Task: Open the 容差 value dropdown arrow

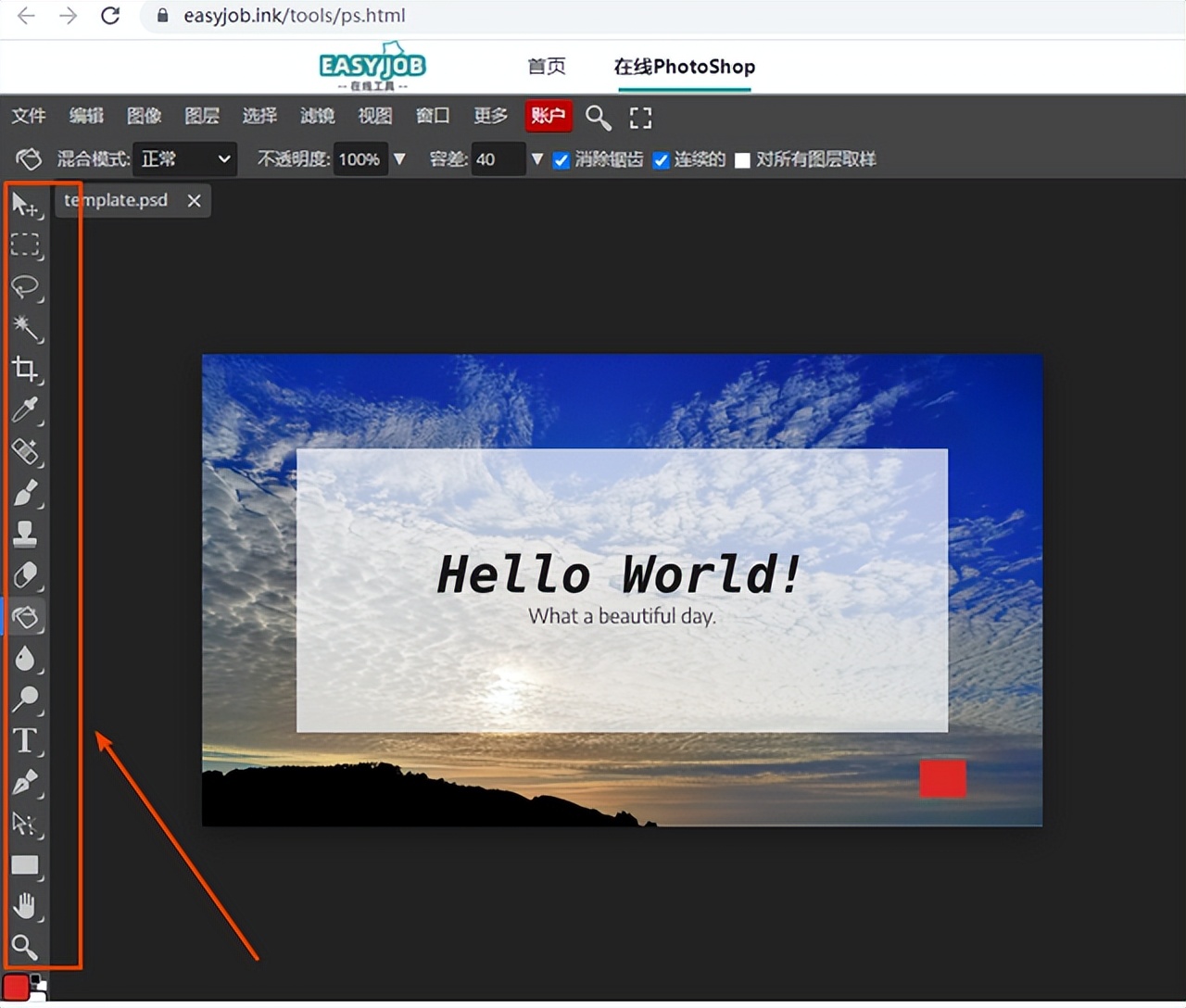Action: point(537,159)
